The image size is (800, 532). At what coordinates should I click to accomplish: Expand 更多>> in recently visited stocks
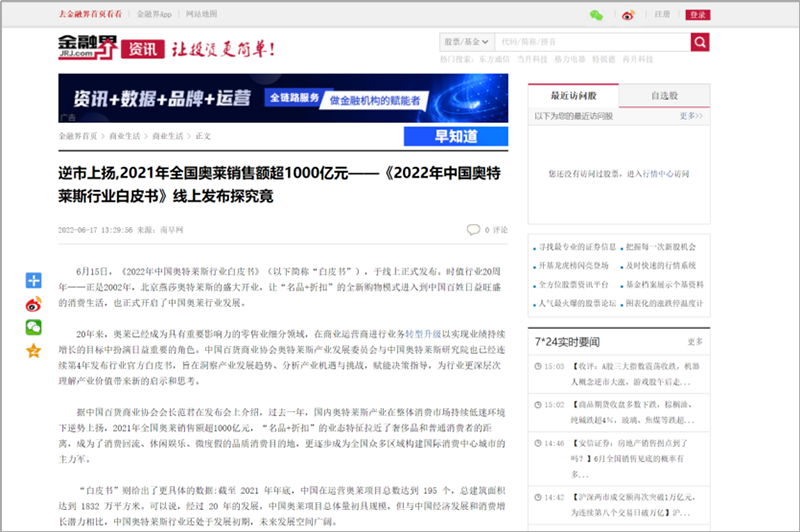[691, 116]
